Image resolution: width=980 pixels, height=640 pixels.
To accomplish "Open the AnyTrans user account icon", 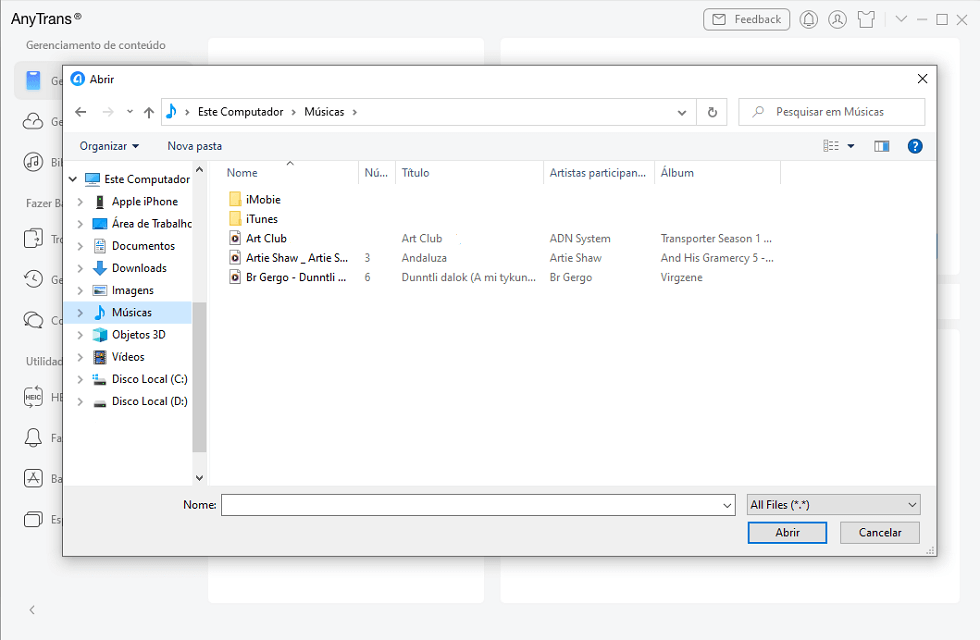I will [x=838, y=19].
